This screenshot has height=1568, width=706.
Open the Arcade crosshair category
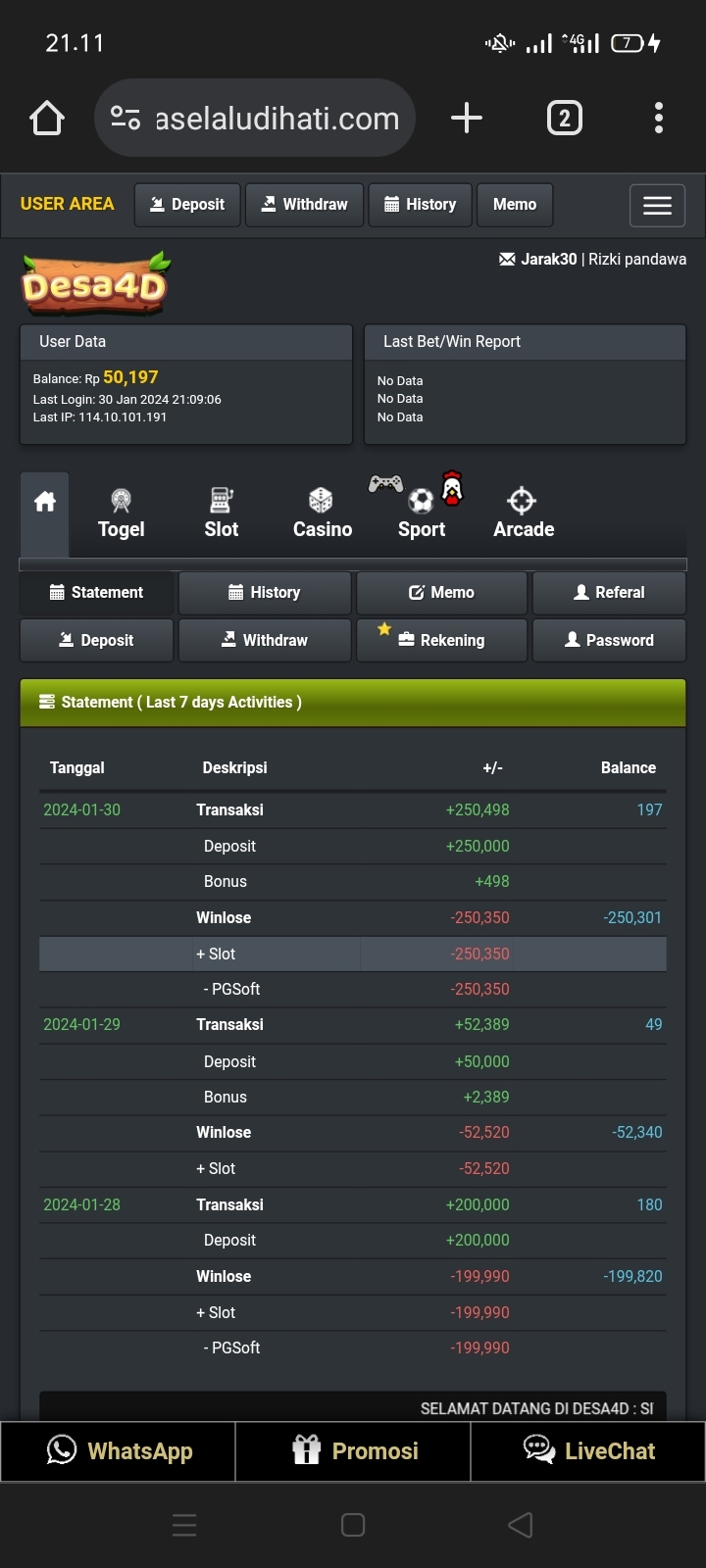coord(524,514)
